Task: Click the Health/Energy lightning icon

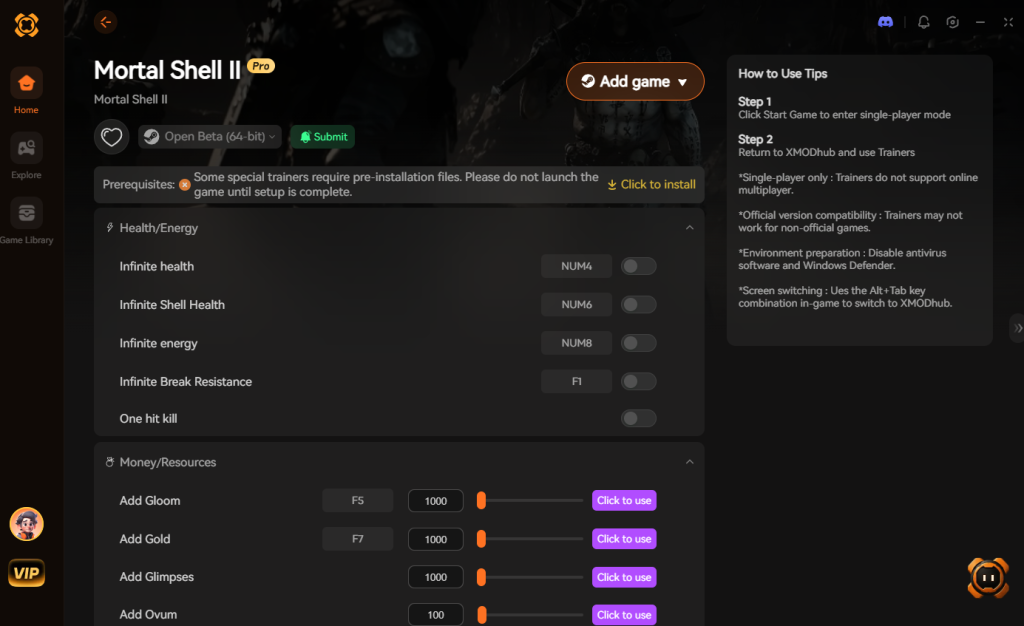Action: [110, 227]
